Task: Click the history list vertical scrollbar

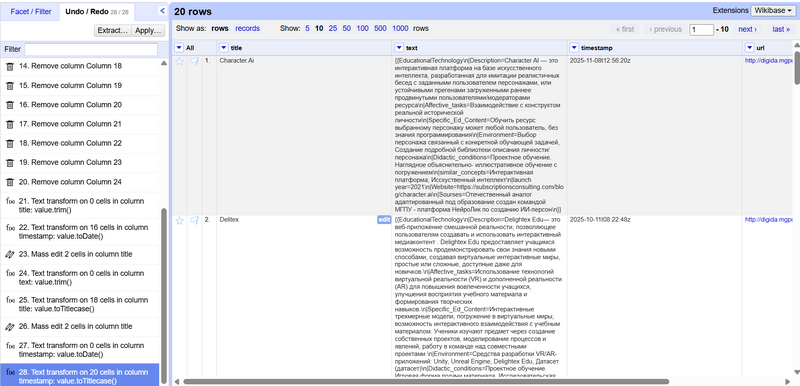Action: coord(164,296)
